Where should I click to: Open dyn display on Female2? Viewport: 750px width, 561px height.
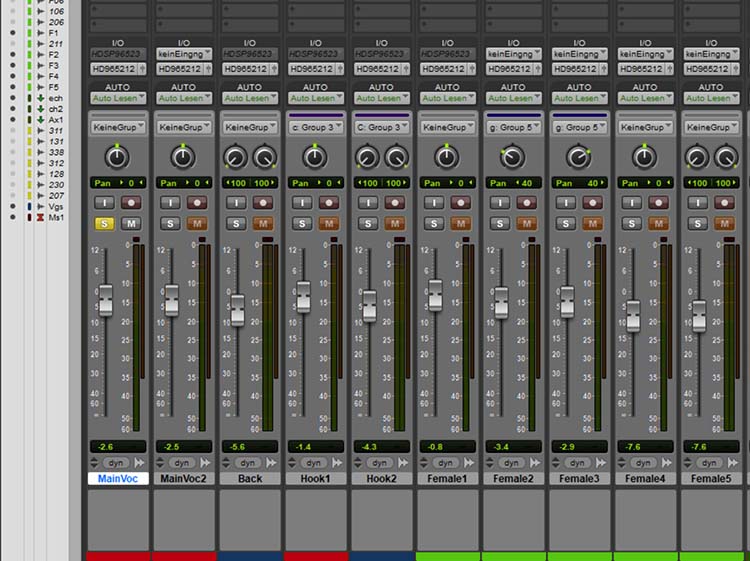[x=511, y=463]
